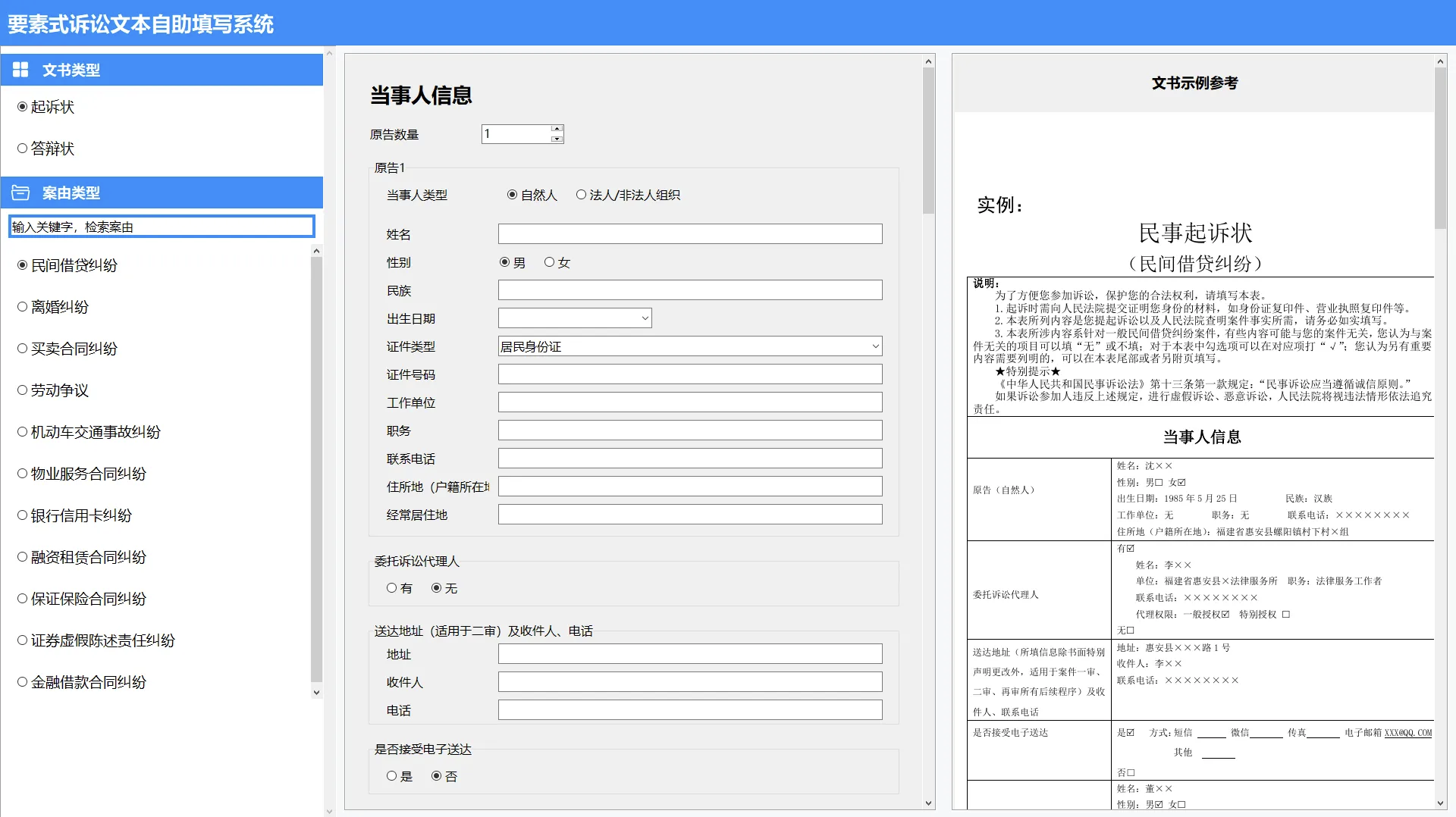Click reference panel scrollbar thumb
This screenshot has width=1456, height=817.
pyautogui.click(x=1441, y=149)
